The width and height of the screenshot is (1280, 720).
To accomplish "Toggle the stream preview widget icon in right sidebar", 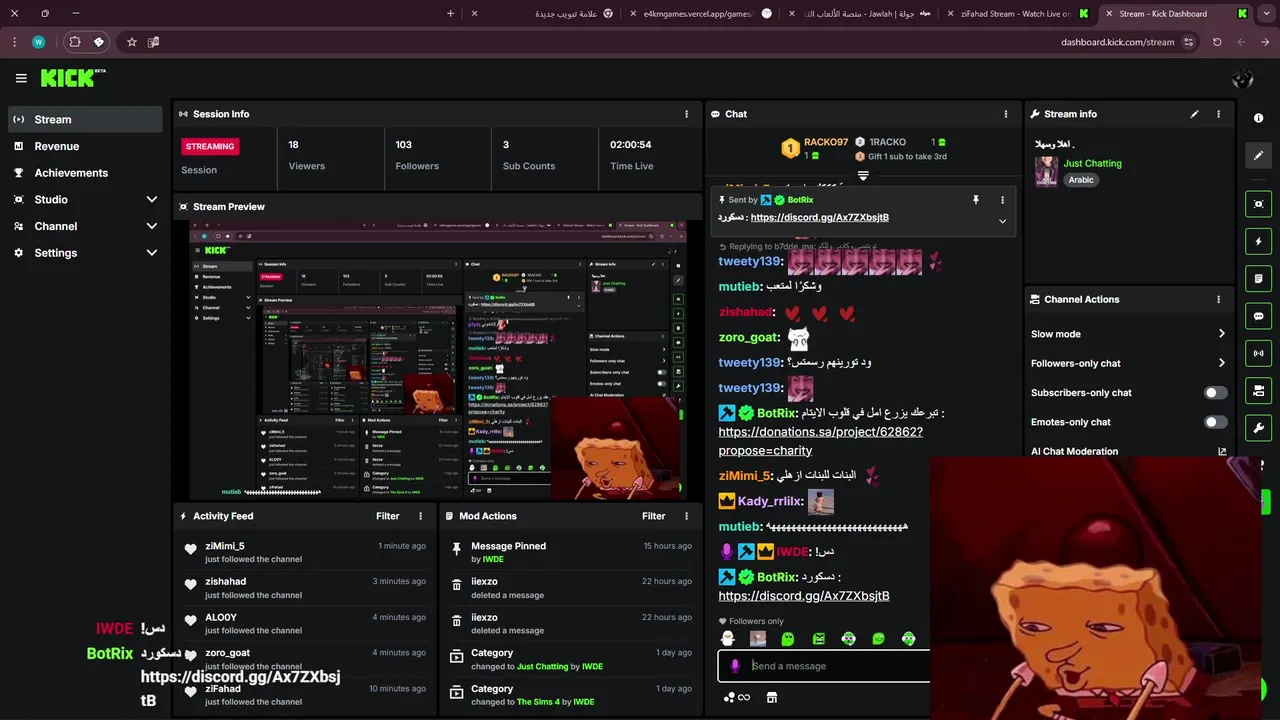I will click(x=1258, y=204).
